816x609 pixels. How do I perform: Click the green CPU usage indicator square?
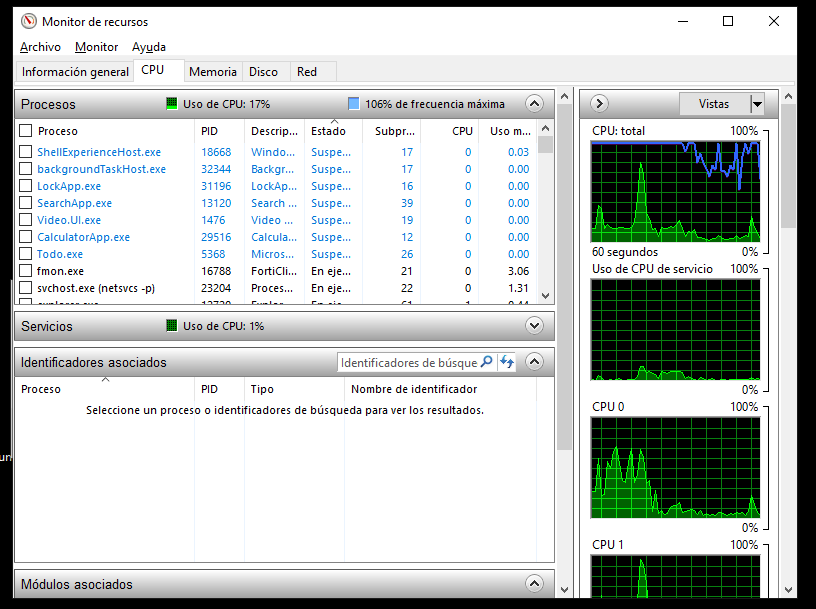click(x=170, y=103)
